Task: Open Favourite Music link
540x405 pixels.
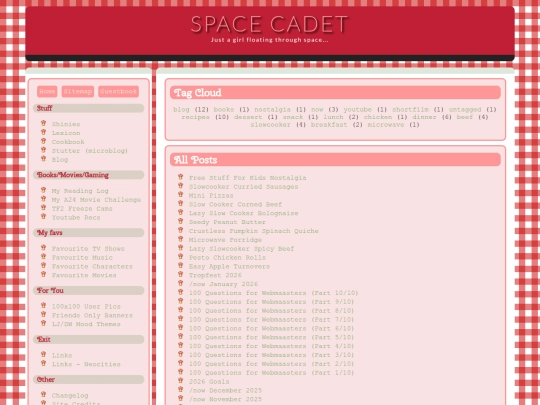Action: click(82, 258)
